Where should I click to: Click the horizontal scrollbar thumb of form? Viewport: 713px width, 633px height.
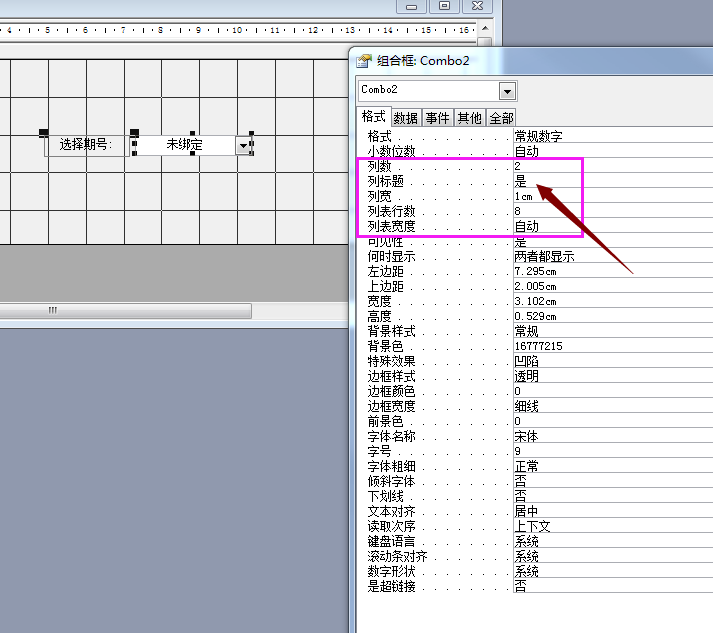(x=126, y=311)
